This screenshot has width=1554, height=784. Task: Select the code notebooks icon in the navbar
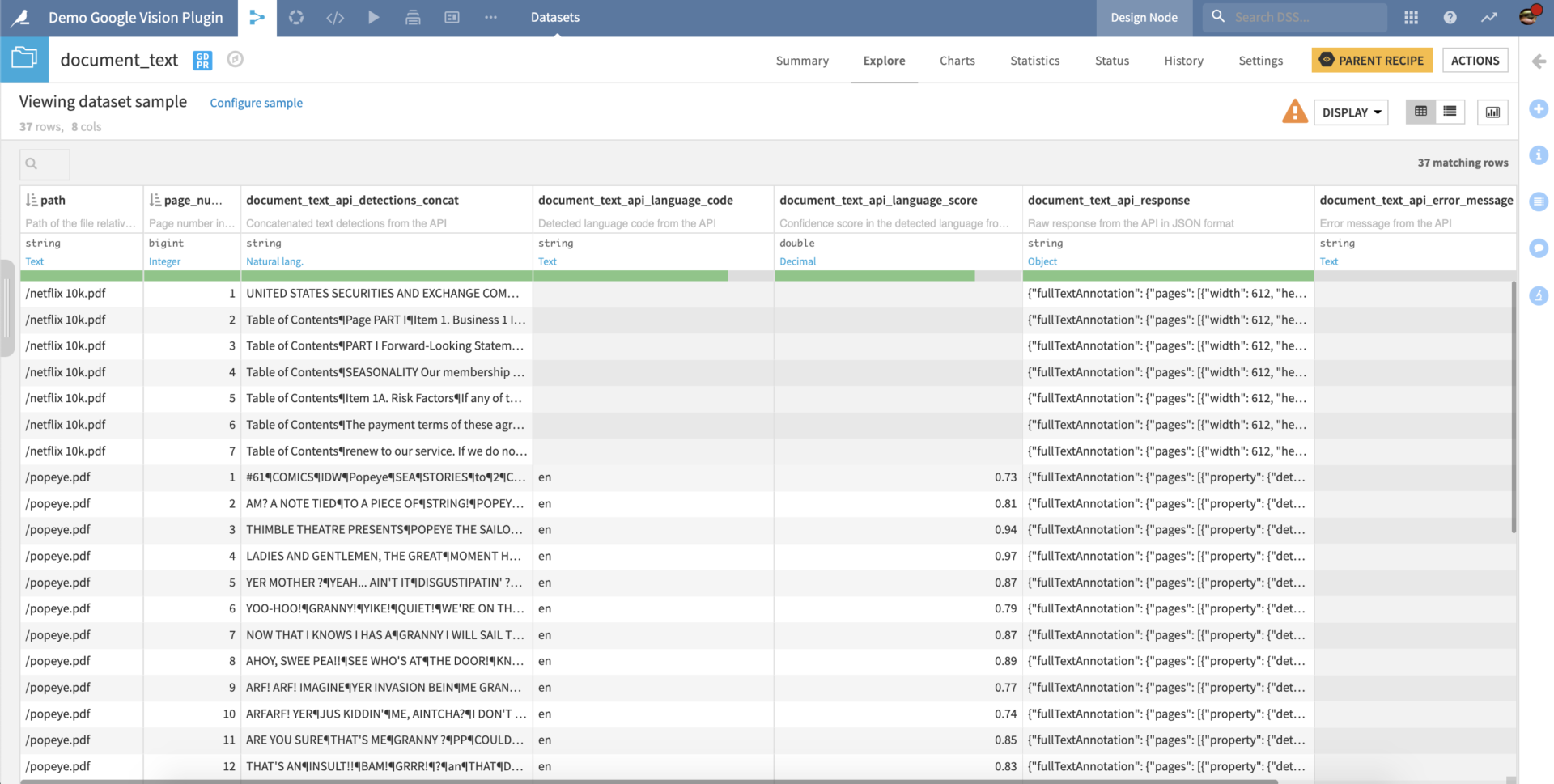pyautogui.click(x=335, y=17)
